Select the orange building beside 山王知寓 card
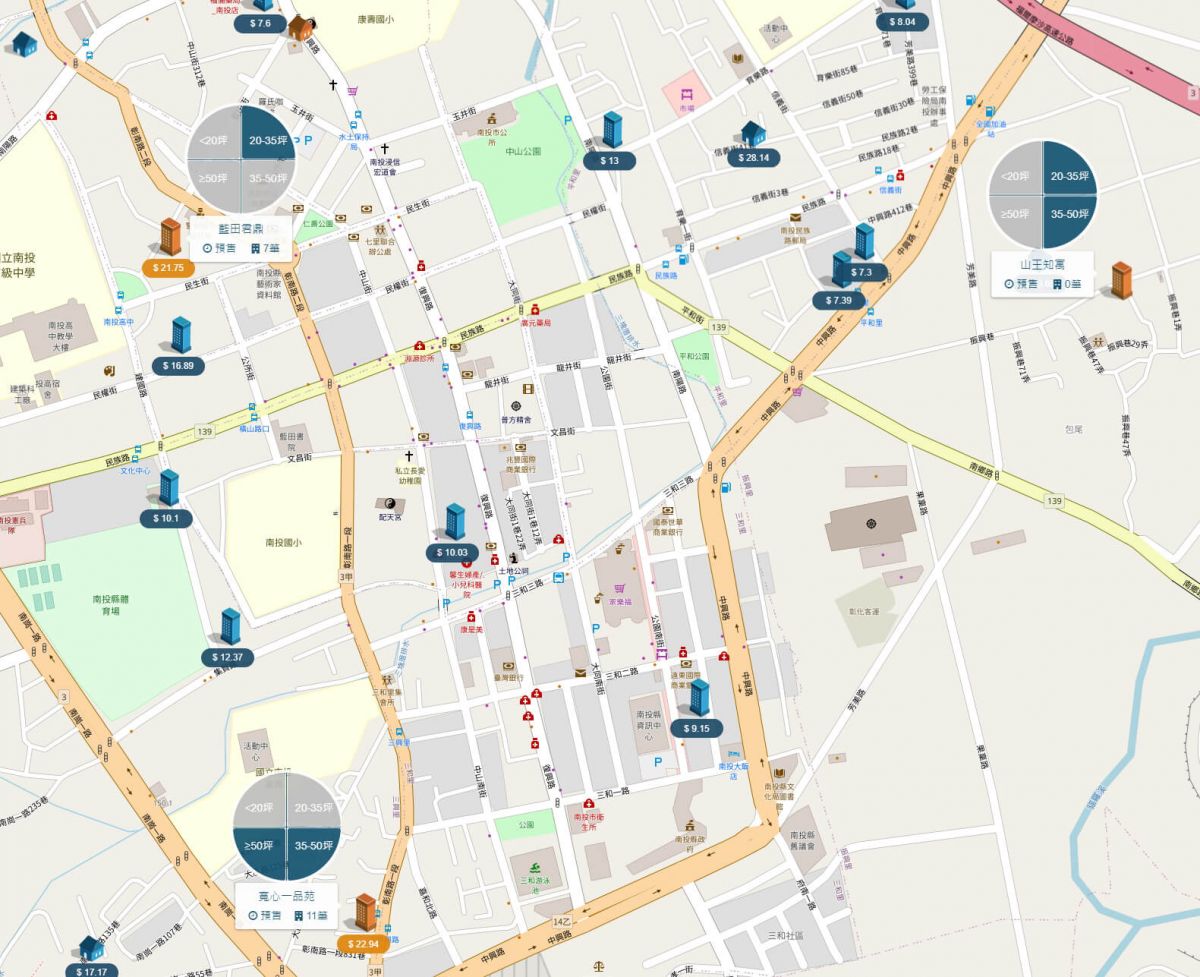 pyautogui.click(x=1121, y=280)
